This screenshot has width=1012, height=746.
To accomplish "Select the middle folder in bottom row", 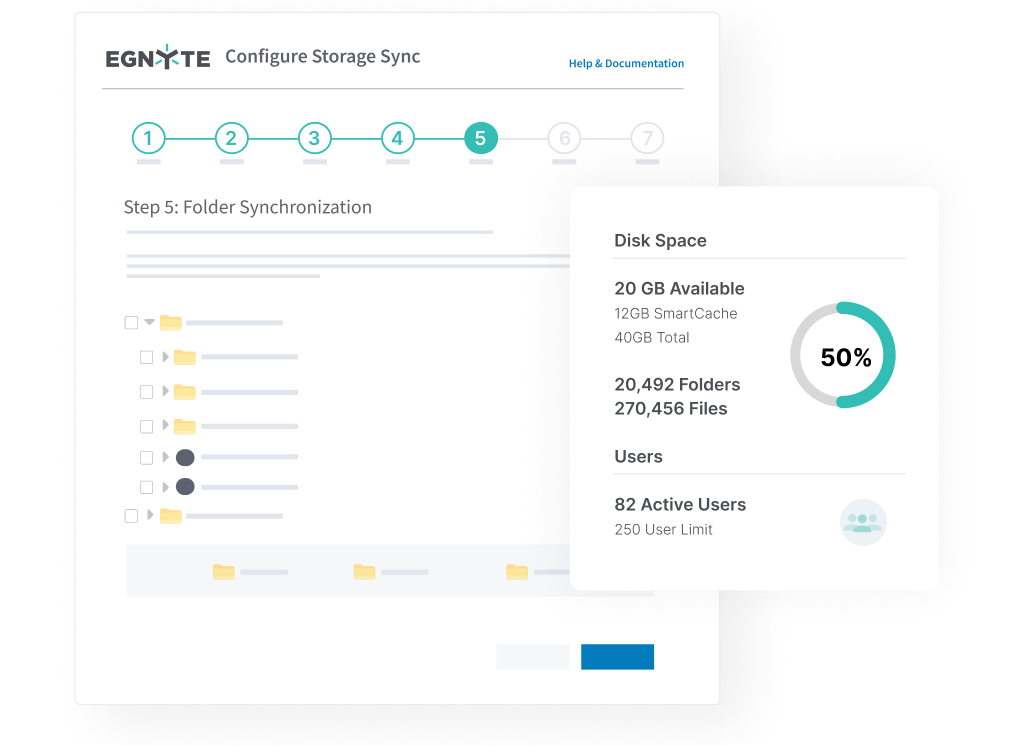I will tap(364, 570).
